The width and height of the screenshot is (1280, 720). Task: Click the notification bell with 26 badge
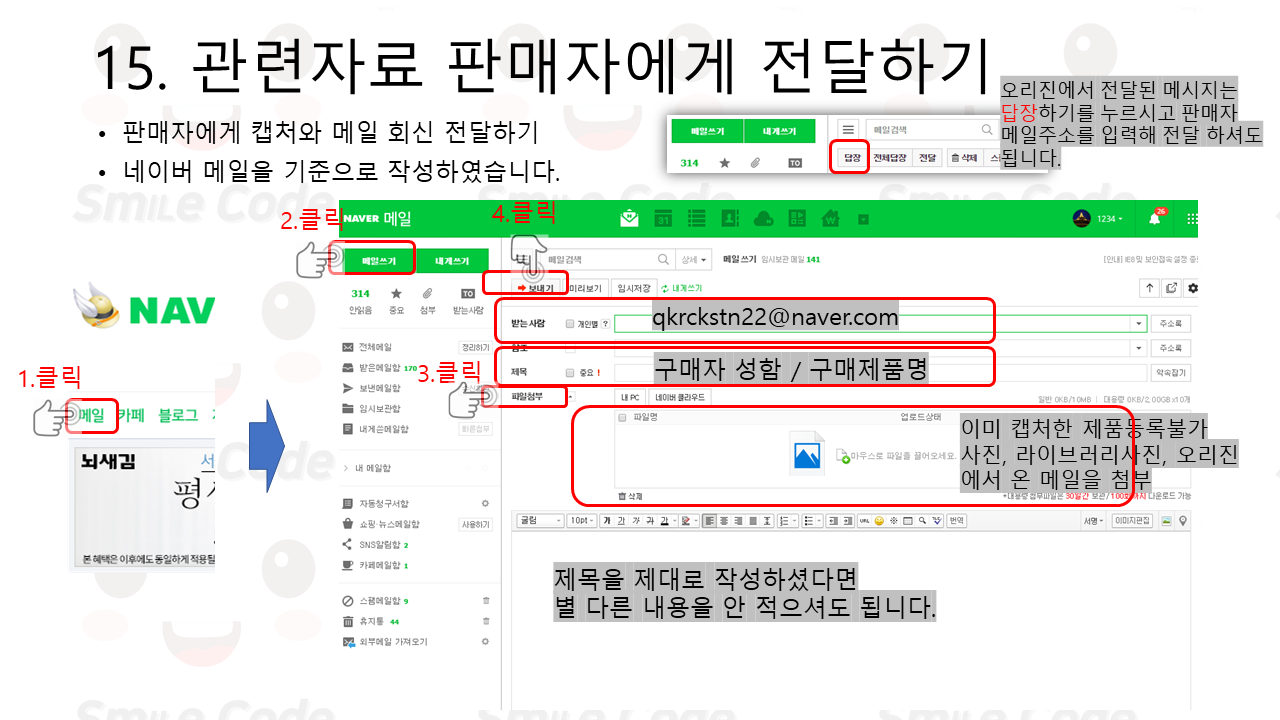pyautogui.click(x=1155, y=218)
